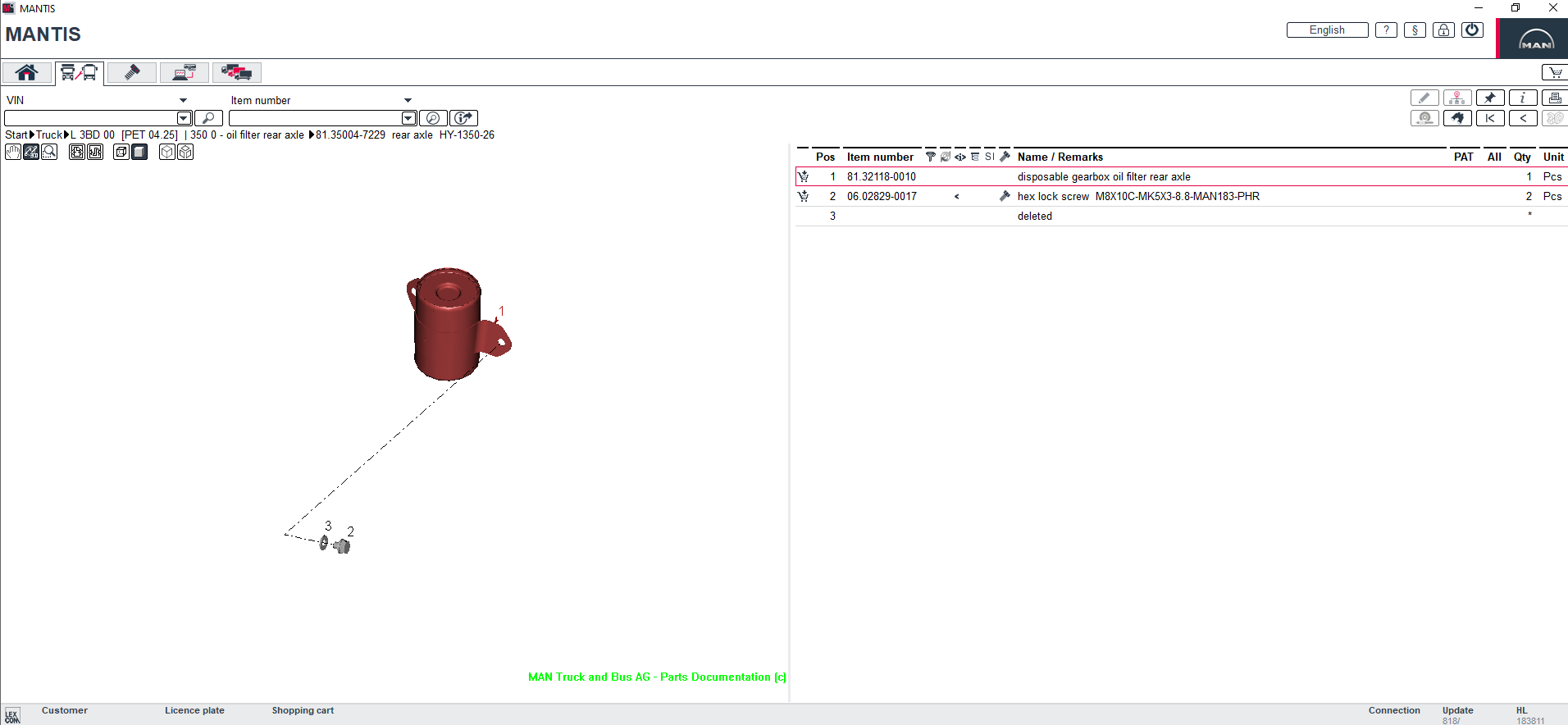Switch to solid shaded cube display mode
The height and width of the screenshot is (725, 1568).
(x=139, y=152)
